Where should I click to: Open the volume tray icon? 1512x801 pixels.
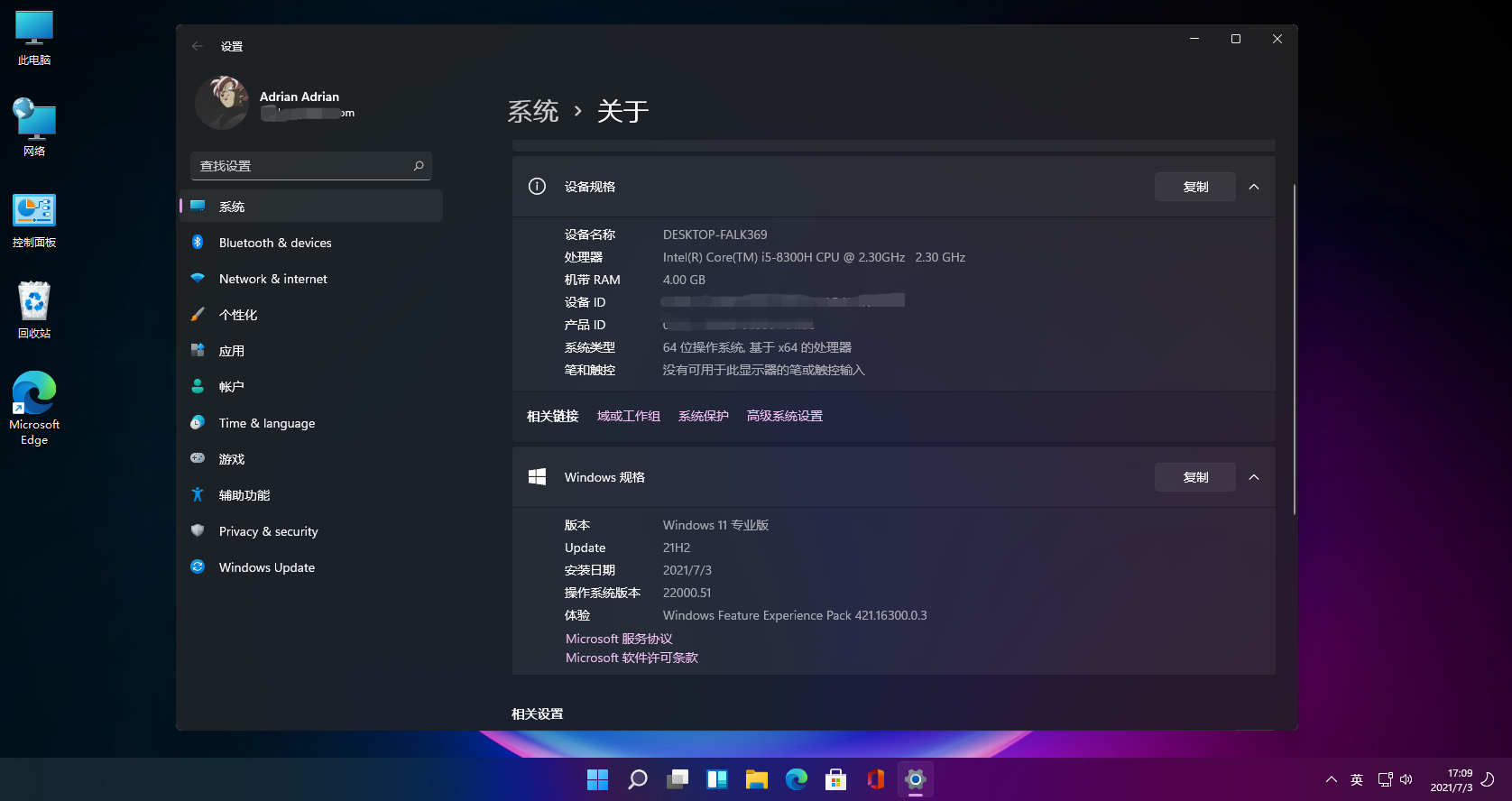[x=1406, y=779]
